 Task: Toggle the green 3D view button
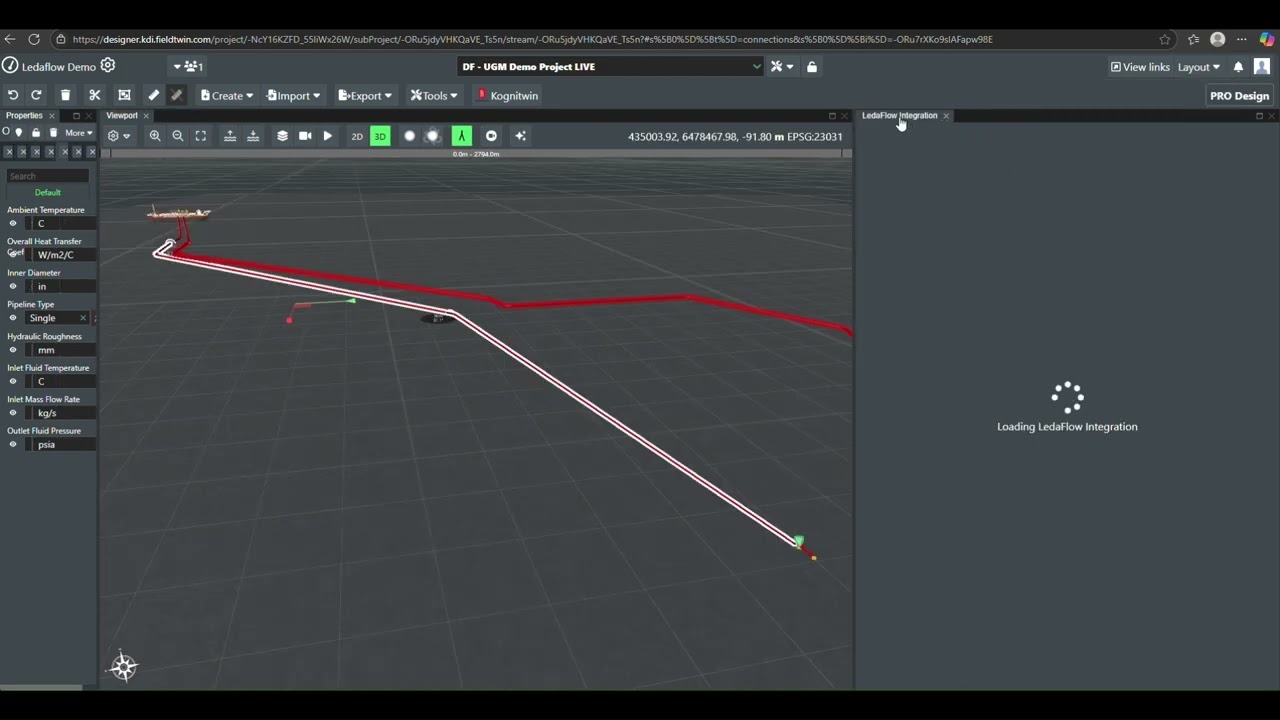click(380, 136)
